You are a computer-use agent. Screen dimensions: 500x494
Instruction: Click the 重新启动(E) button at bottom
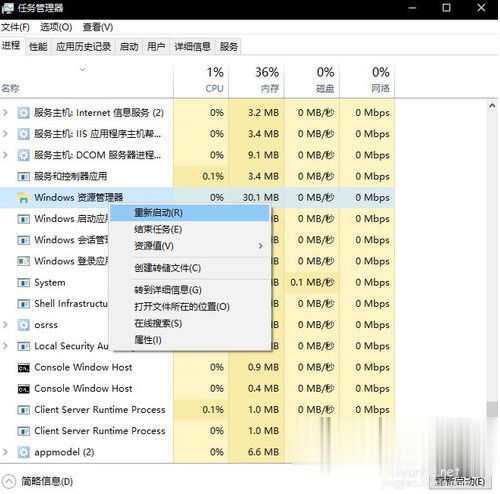coord(460,481)
